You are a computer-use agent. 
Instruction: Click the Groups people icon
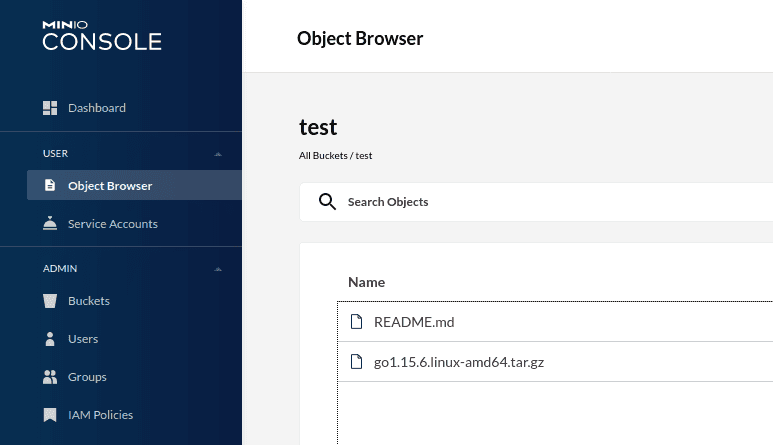[x=50, y=377]
